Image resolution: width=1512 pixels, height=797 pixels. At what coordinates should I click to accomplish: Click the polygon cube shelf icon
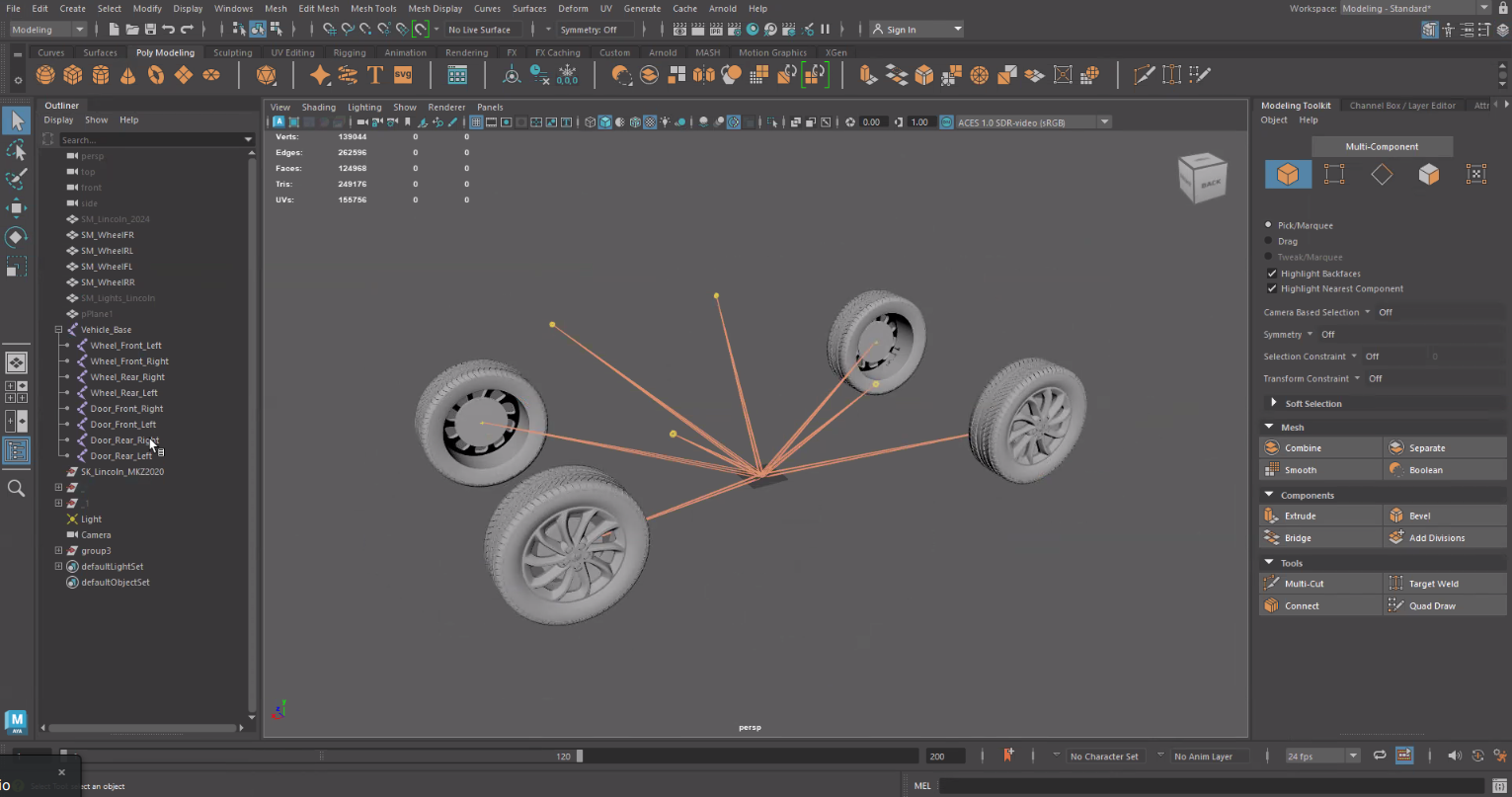click(x=72, y=75)
